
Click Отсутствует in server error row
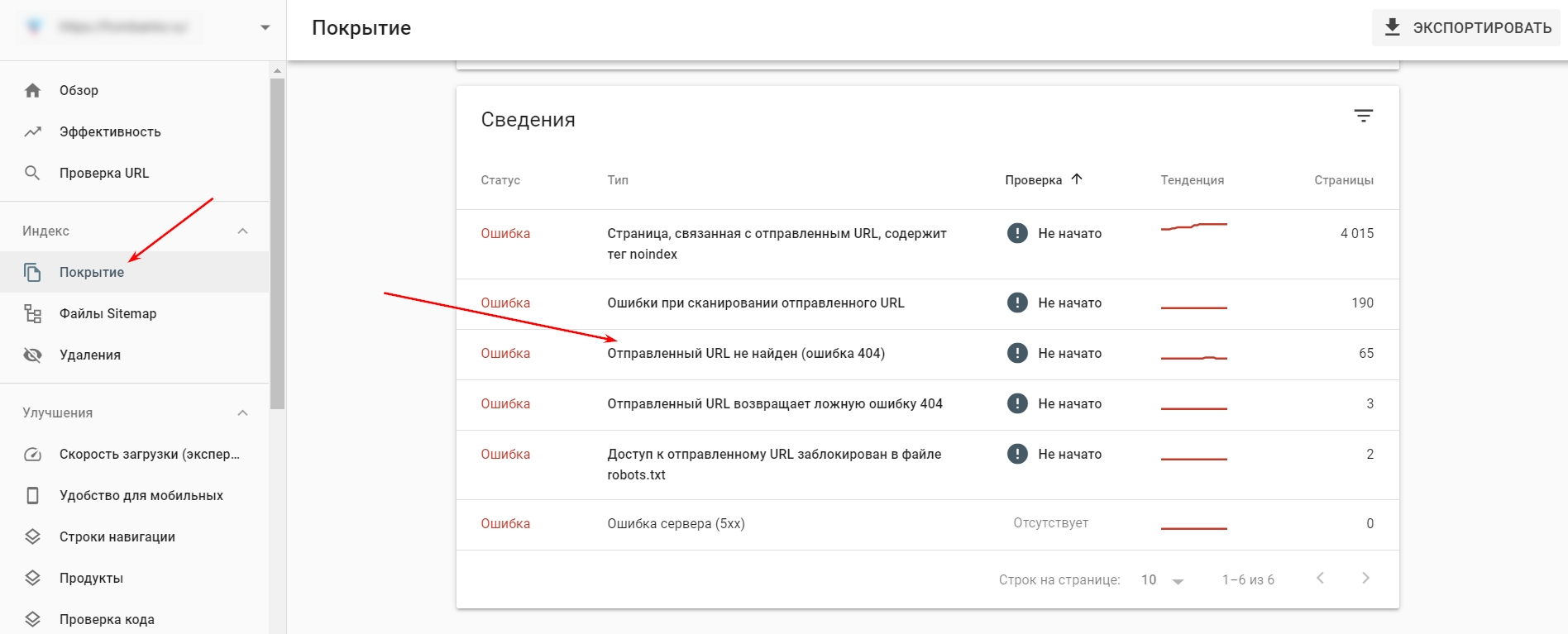coord(1050,522)
